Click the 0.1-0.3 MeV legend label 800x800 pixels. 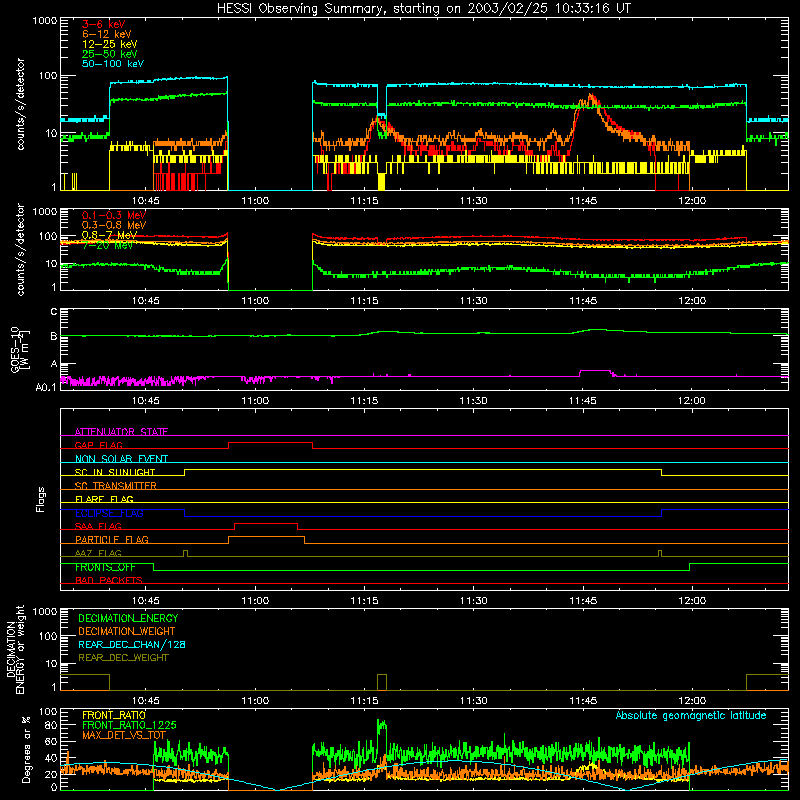(114, 215)
